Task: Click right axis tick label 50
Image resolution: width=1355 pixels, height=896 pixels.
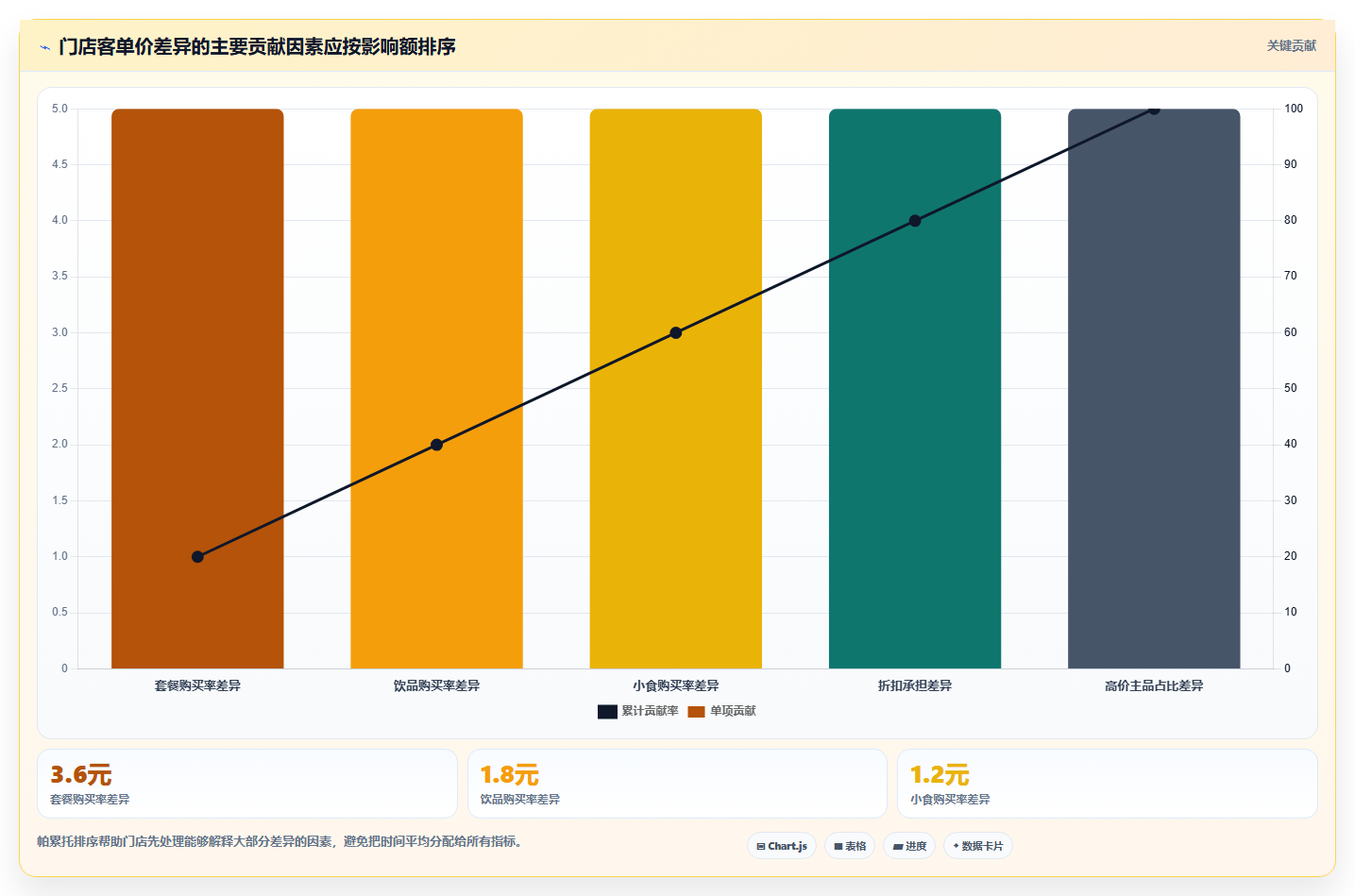Action: tap(1291, 388)
